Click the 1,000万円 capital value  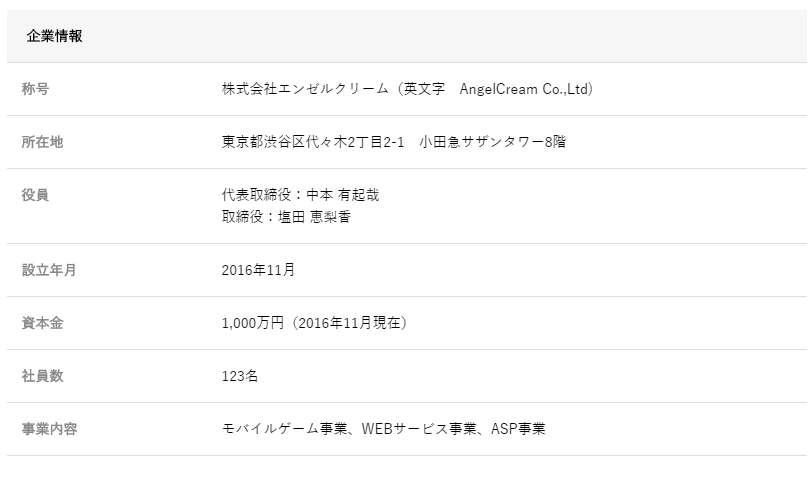click(254, 323)
